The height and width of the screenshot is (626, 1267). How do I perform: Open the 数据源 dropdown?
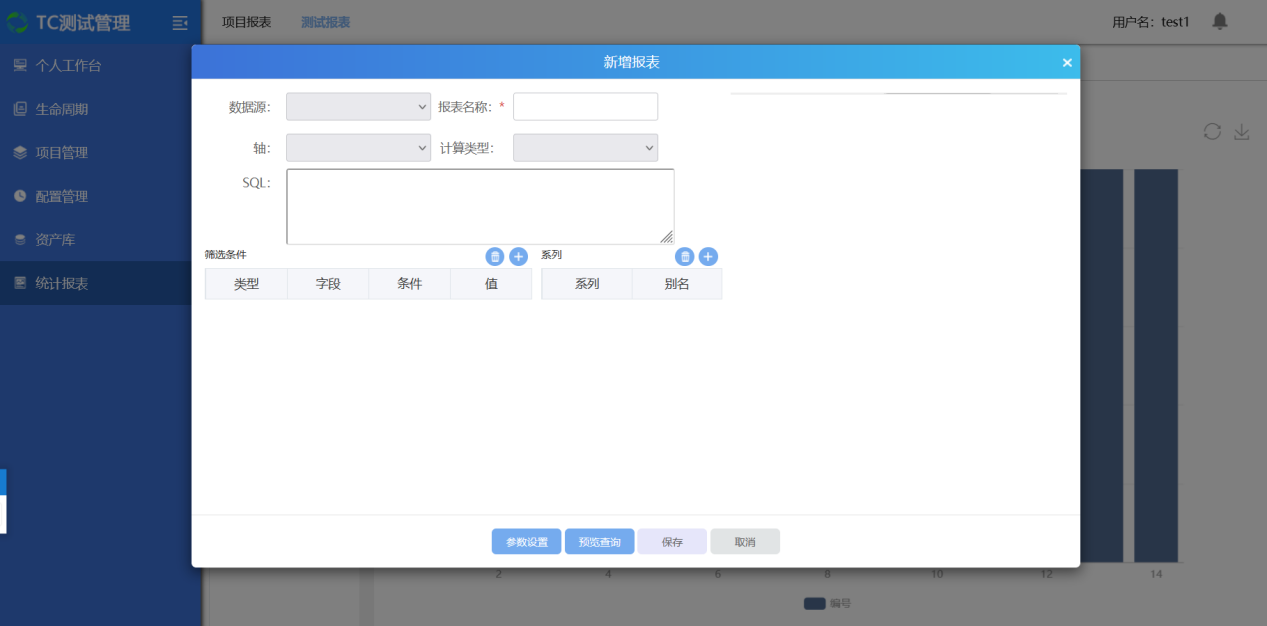tap(358, 107)
